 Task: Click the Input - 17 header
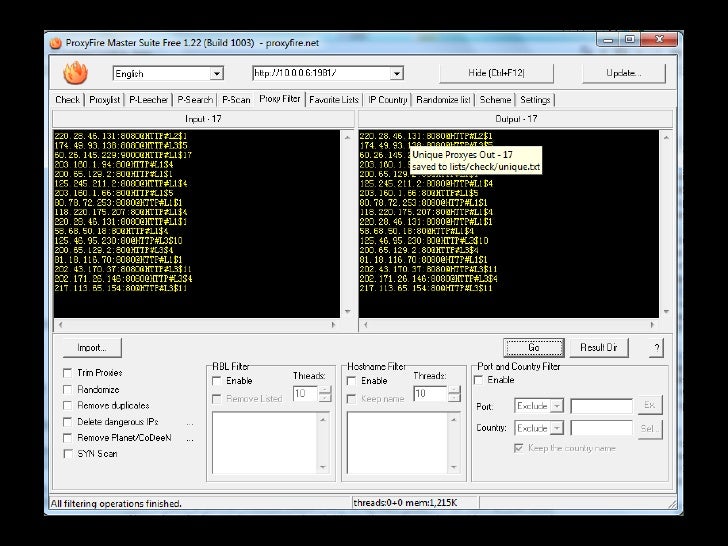(x=203, y=119)
